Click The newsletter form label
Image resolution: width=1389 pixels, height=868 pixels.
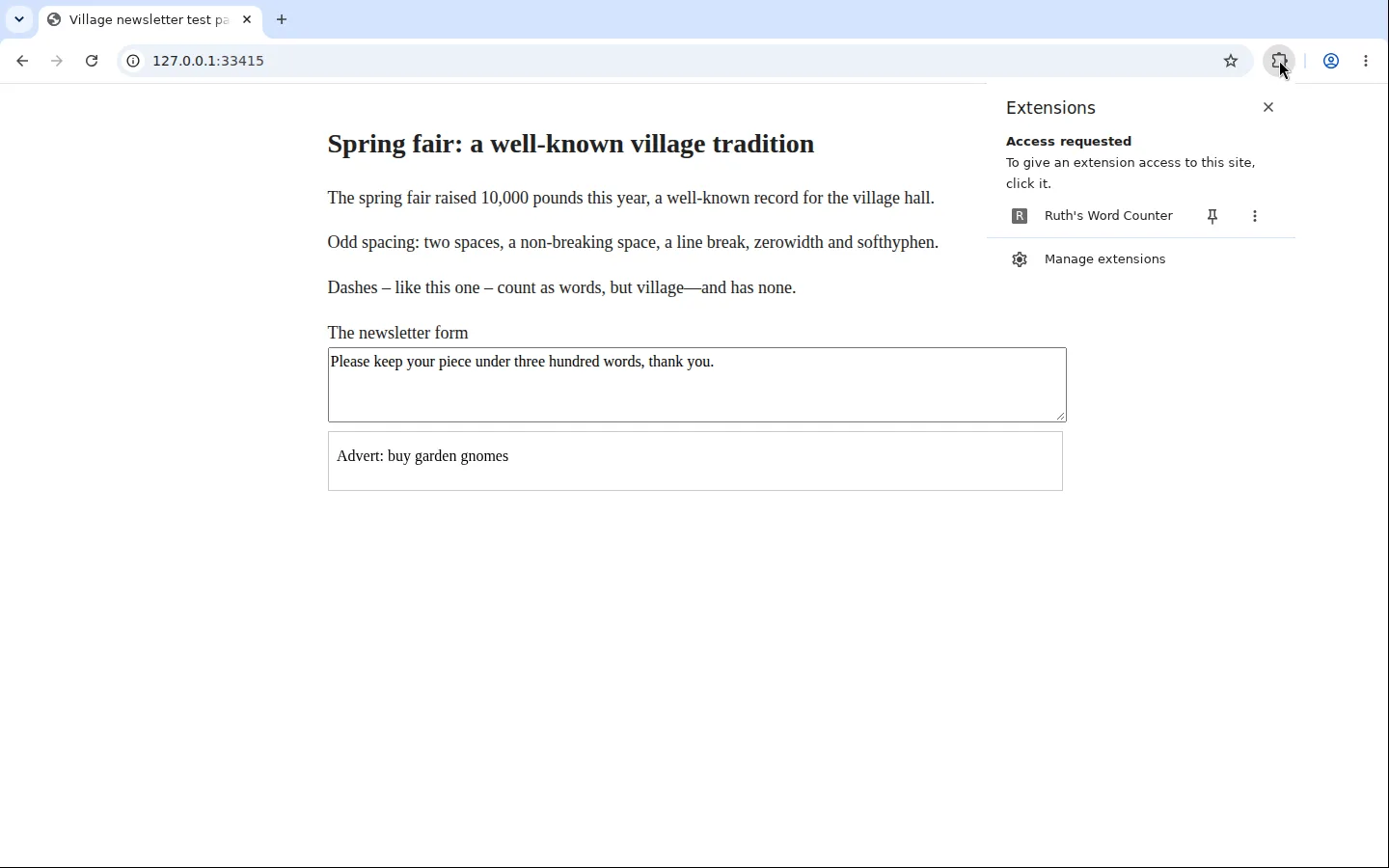398,334
